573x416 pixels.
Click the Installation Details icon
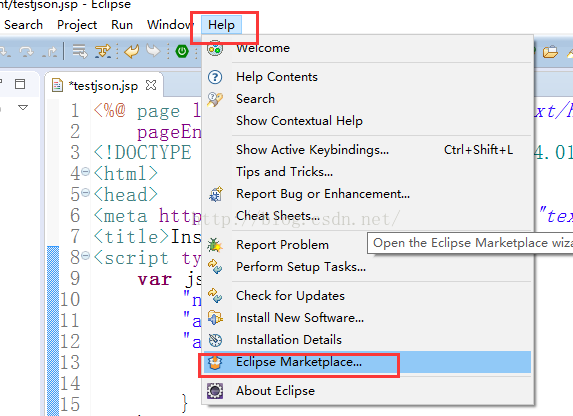215,340
